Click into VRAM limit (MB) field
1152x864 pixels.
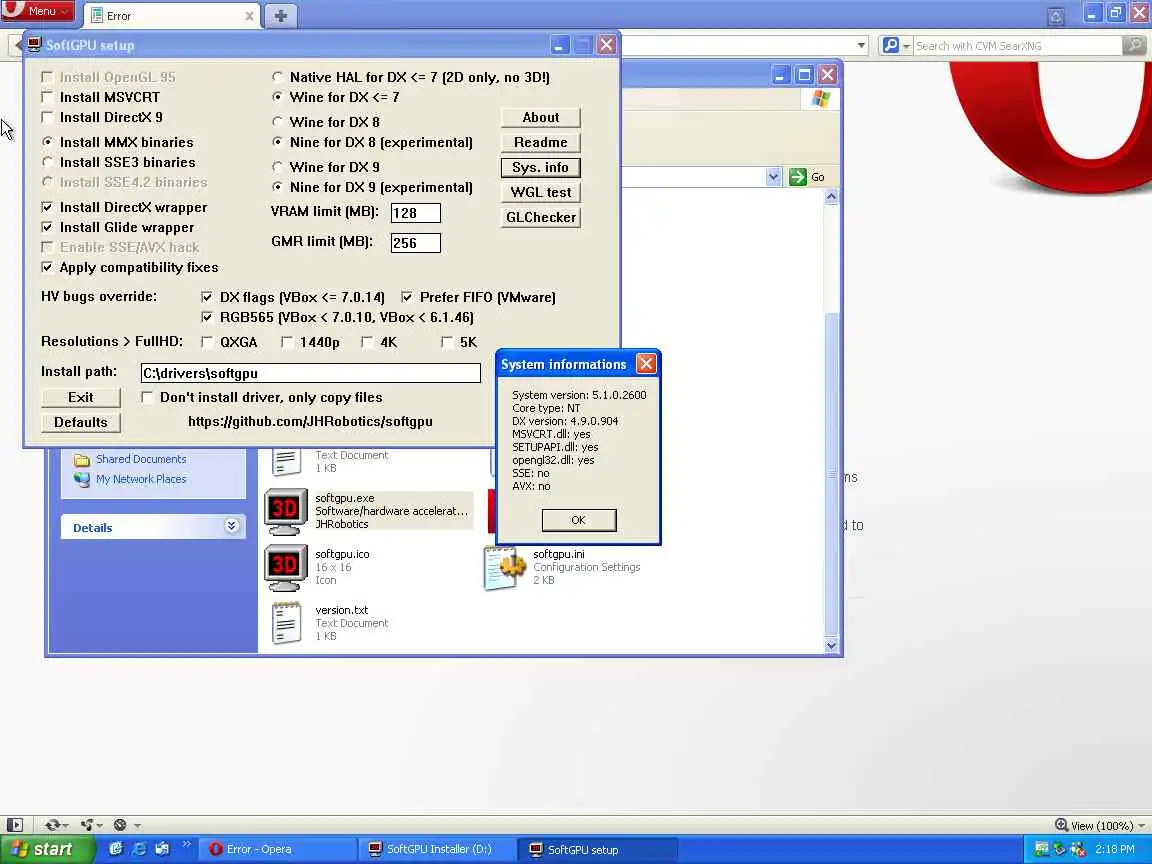[x=416, y=213]
